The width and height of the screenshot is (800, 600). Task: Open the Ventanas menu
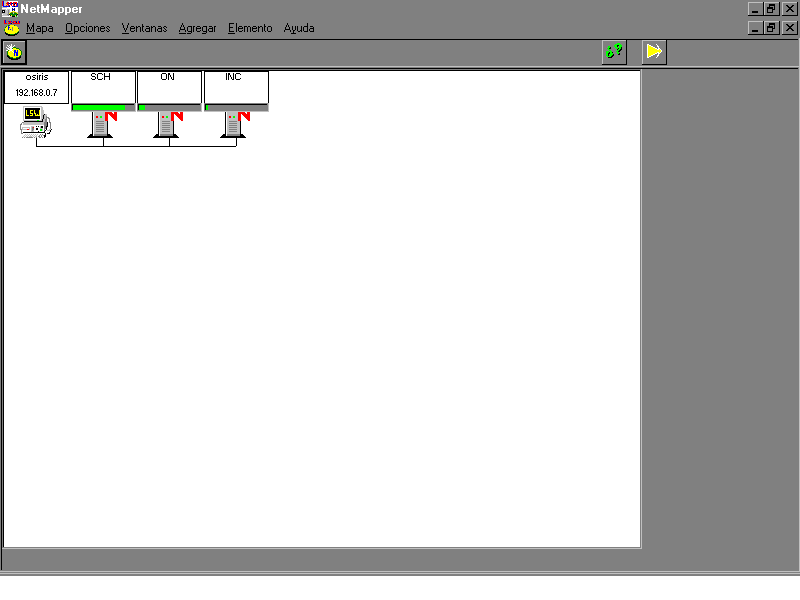point(144,28)
